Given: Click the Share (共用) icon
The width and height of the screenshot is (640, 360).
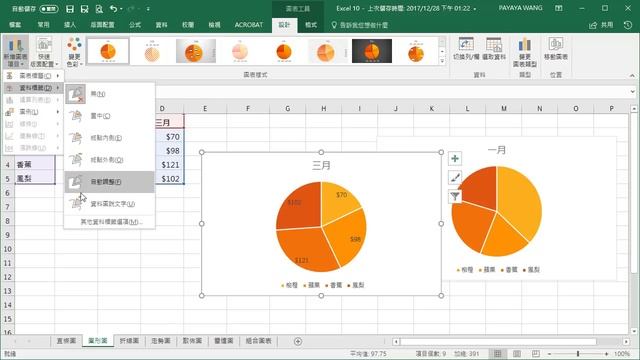Looking at the screenshot, I should pos(601,25).
